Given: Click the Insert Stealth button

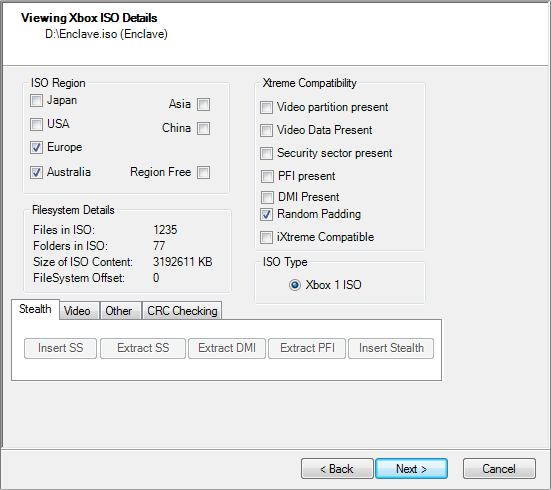Looking at the screenshot, I should tap(391, 348).
